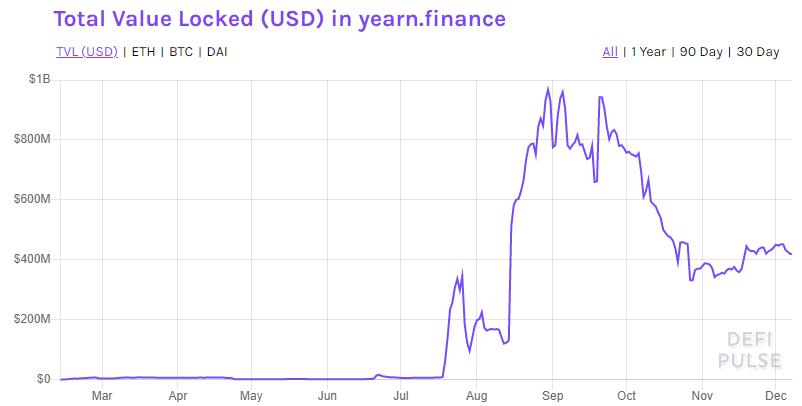
Task: Select the 1 Year time range
Action: point(648,52)
